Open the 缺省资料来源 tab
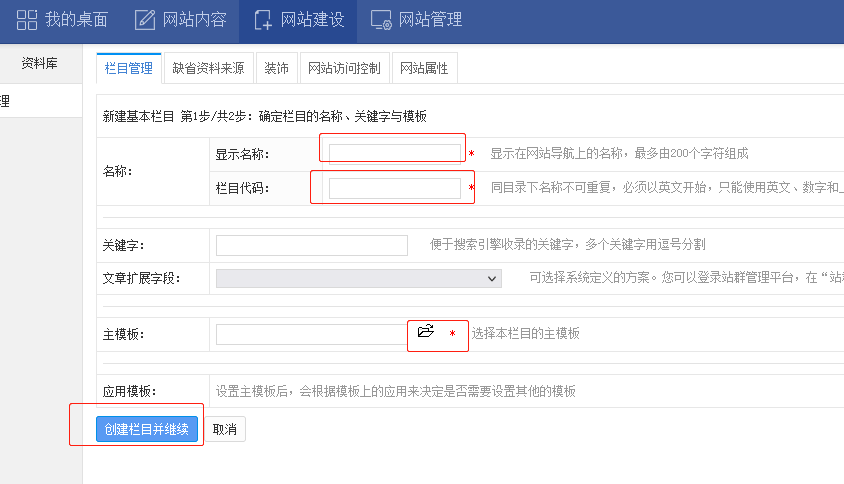The image size is (844, 484). 208,68
